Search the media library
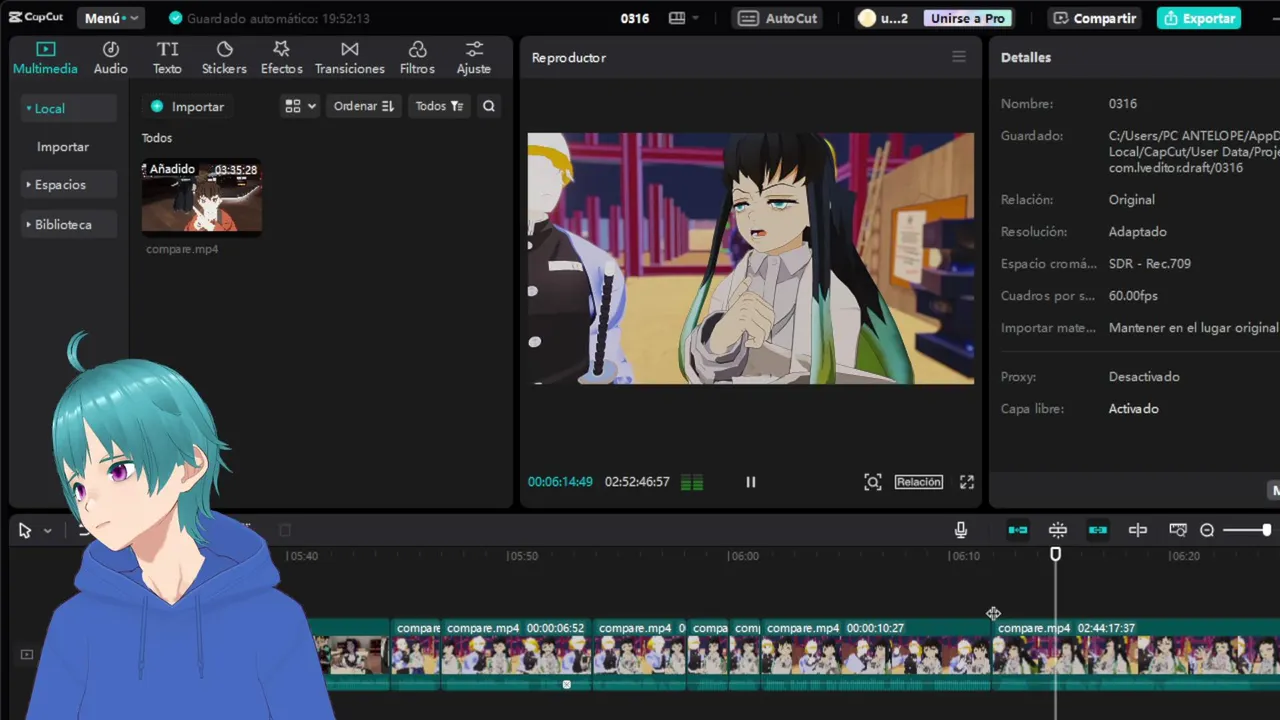The image size is (1280, 720). point(489,106)
